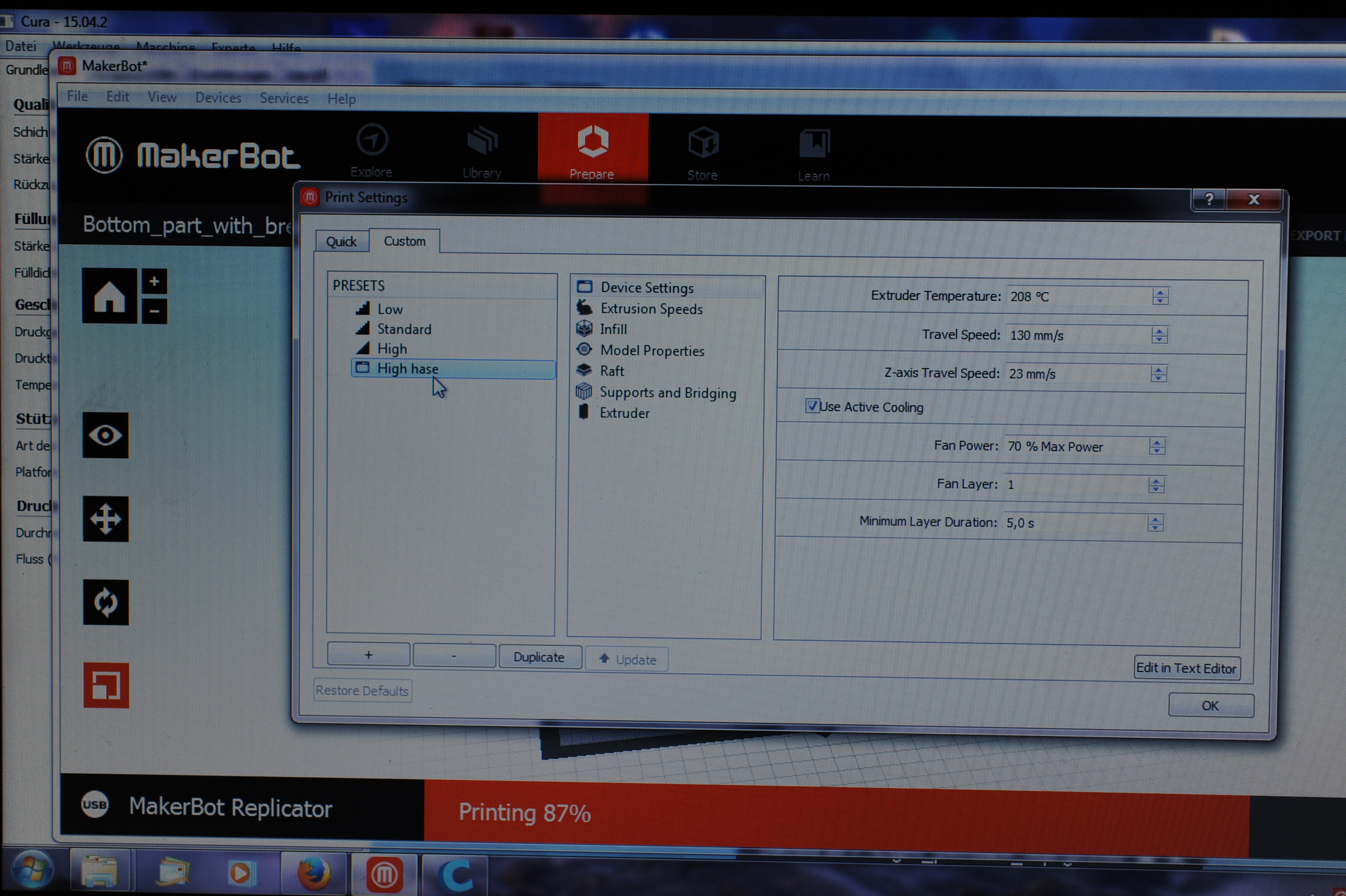Adjust Travel Speed spinner arrows

(x=1160, y=336)
